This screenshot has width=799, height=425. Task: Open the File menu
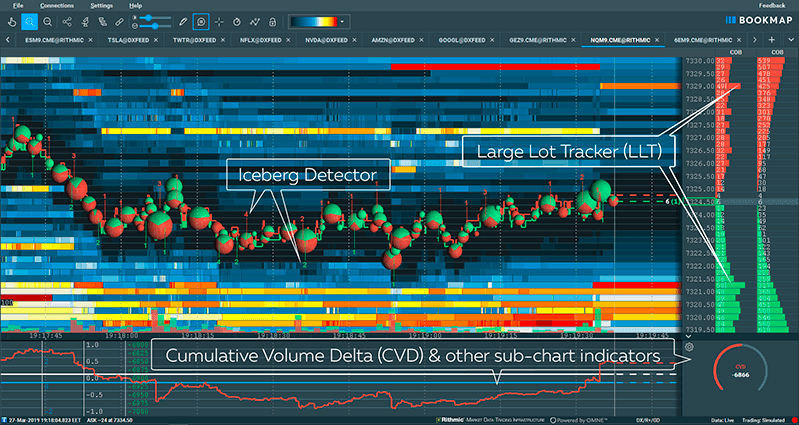18,6
